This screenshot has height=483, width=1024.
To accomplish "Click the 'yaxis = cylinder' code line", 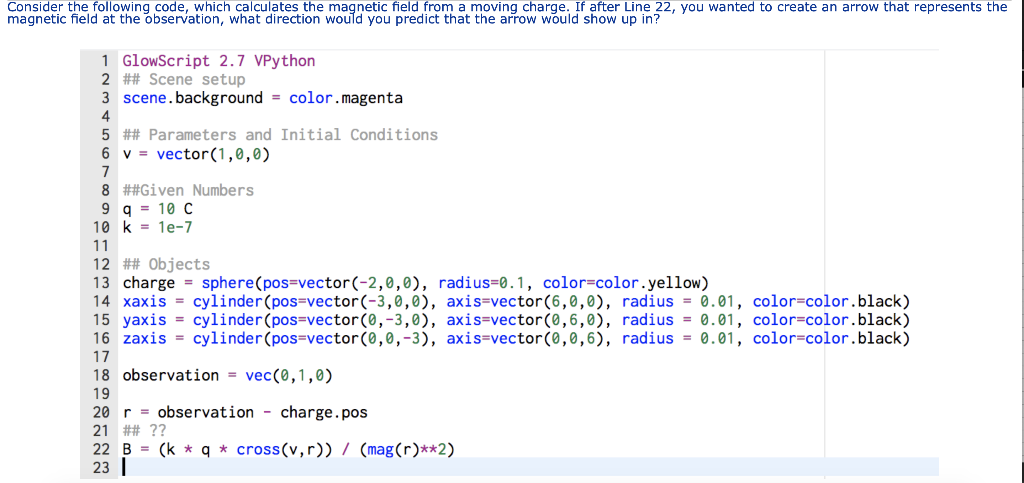I will (x=516, y=320).
